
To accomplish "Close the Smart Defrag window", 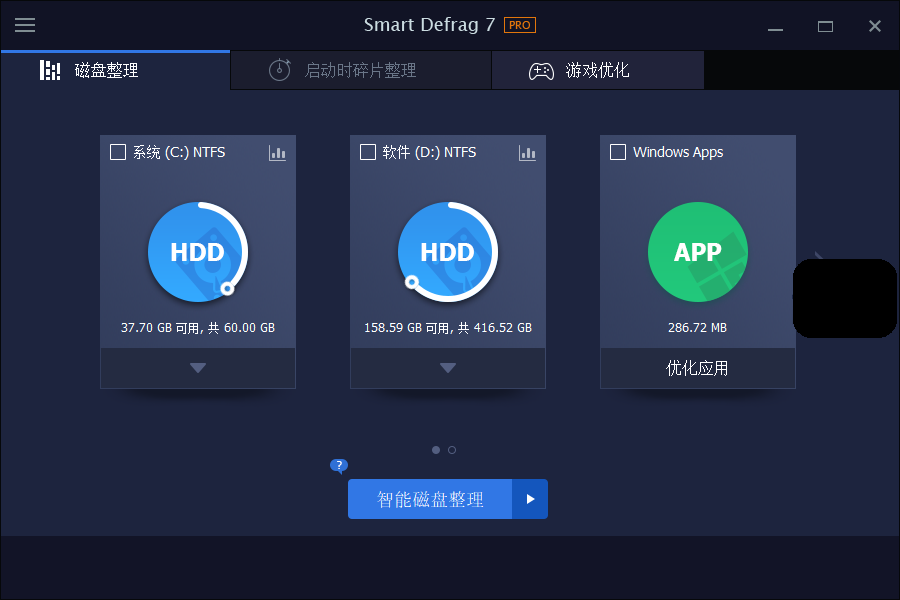I will (875, 26).
